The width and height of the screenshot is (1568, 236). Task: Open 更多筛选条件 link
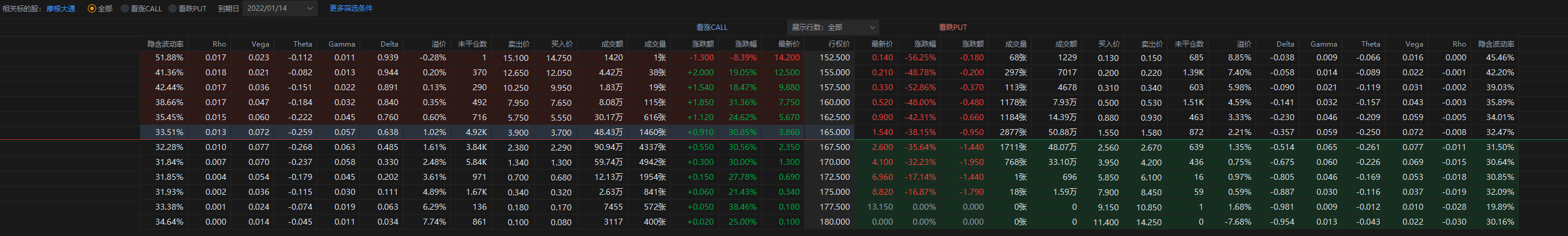[x=351, y=8]
